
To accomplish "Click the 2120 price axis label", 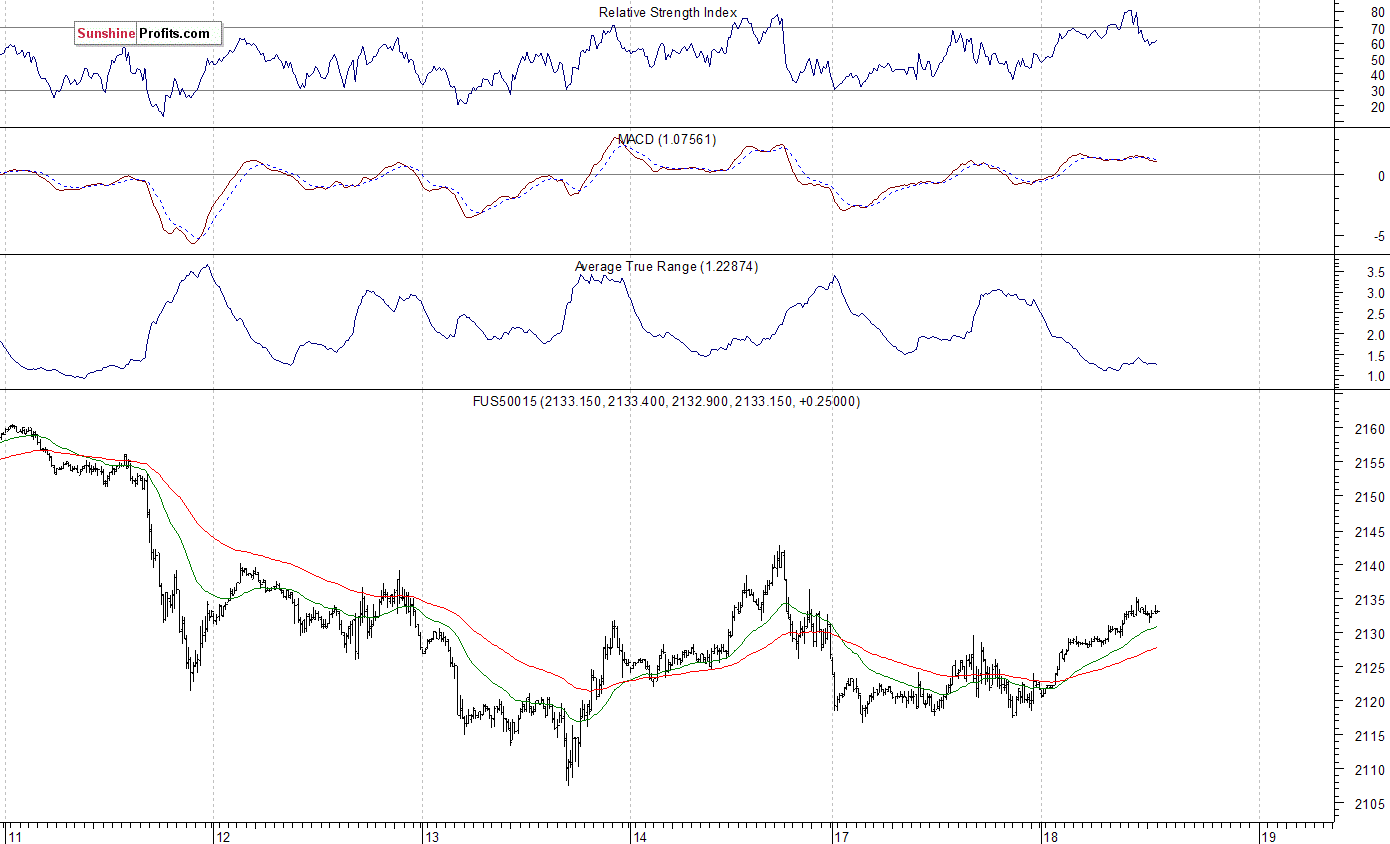I will (x=1370, y=702).
